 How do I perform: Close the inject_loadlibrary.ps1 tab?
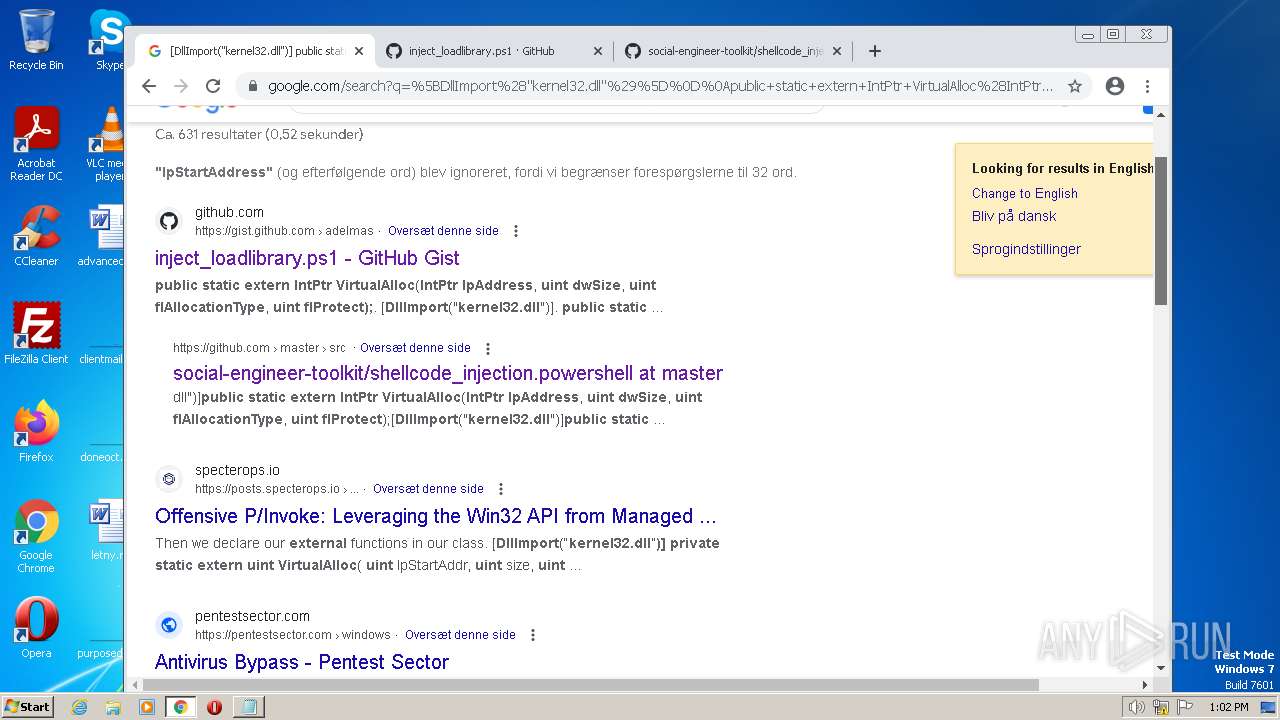(x=598, y=51)
